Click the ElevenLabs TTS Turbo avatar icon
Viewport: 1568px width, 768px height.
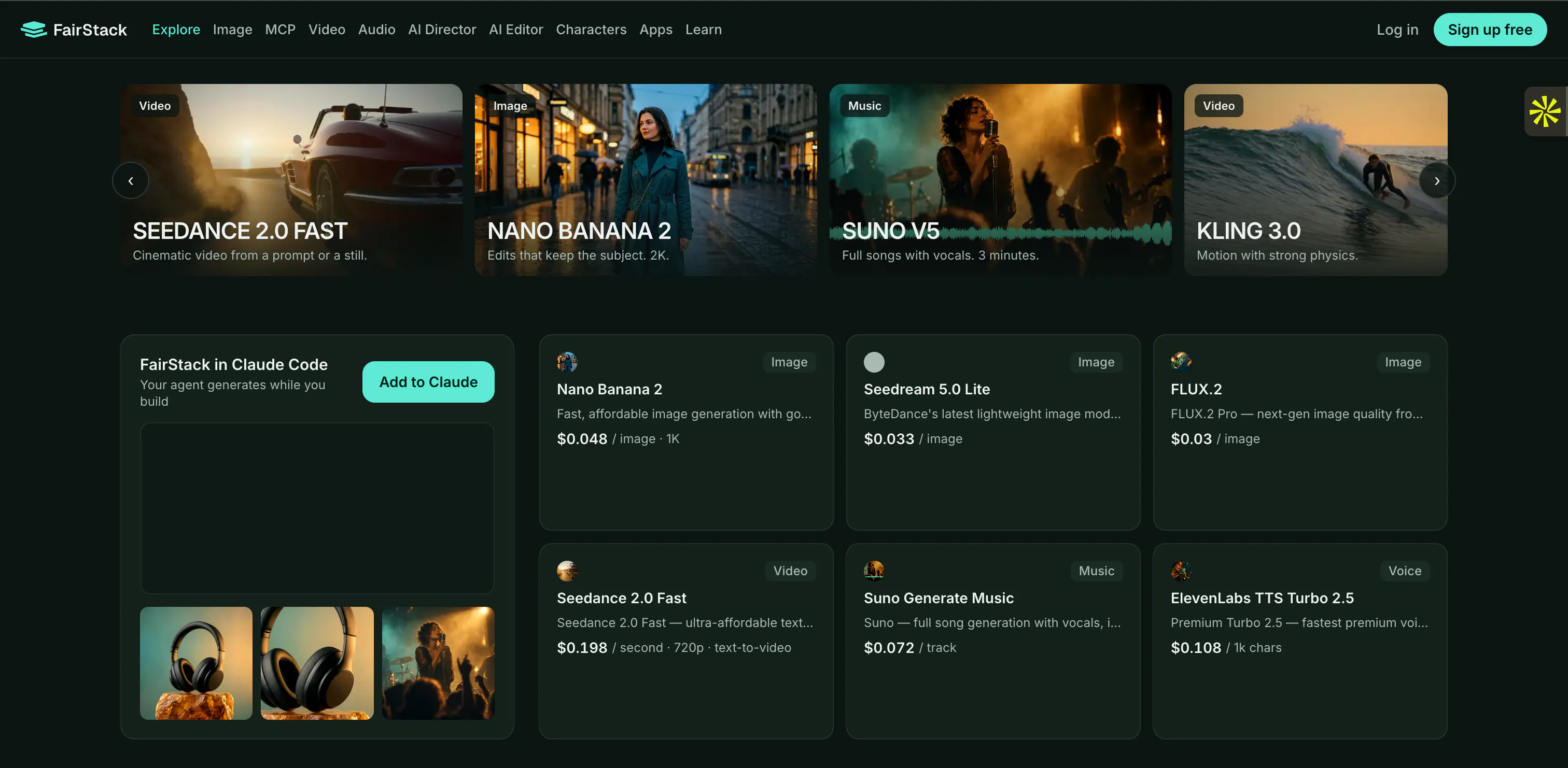(x=1181, y=571)
